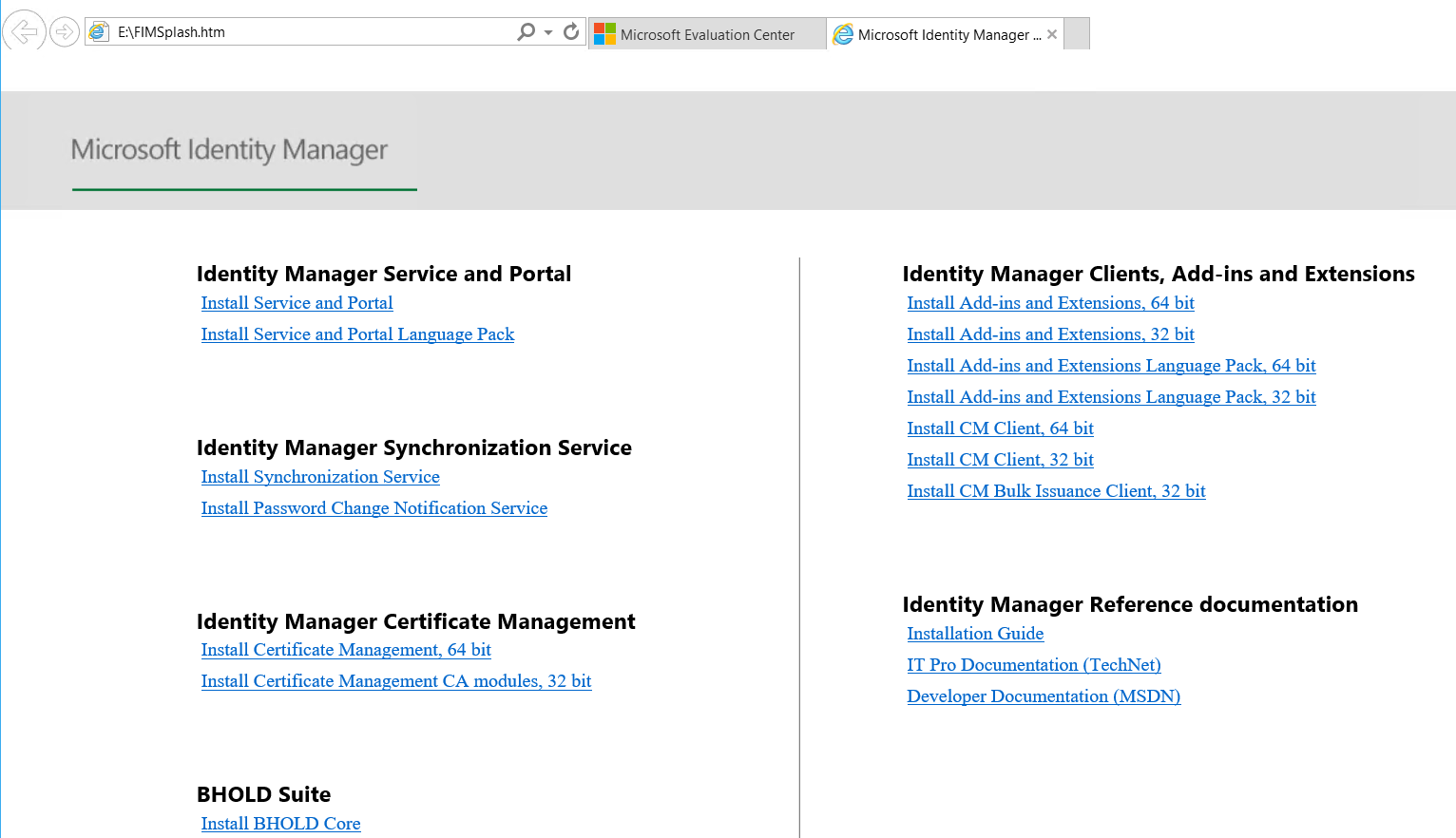Open a new blank tab
The image size is (1456, 838).
1077,34
